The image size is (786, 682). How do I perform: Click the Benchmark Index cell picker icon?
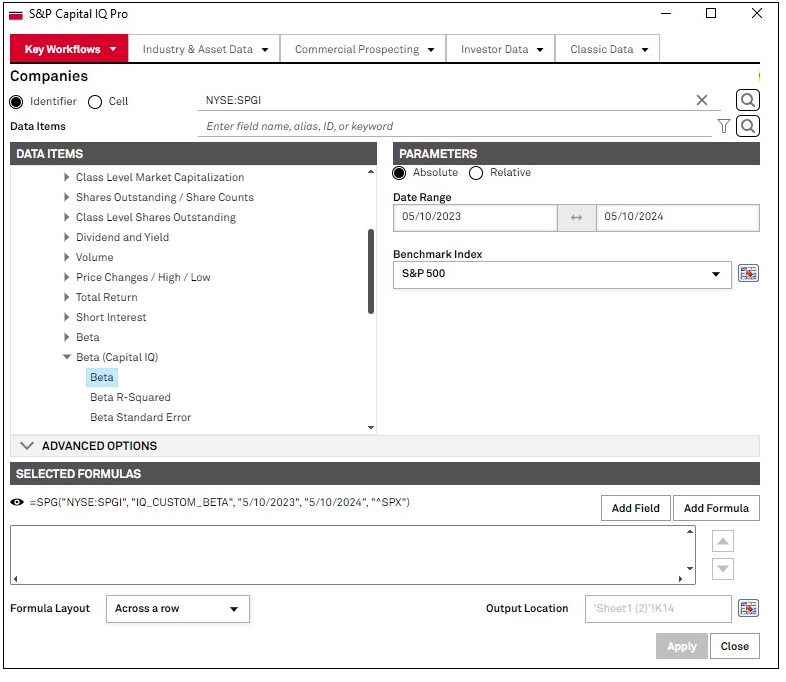tap(748, 274)
